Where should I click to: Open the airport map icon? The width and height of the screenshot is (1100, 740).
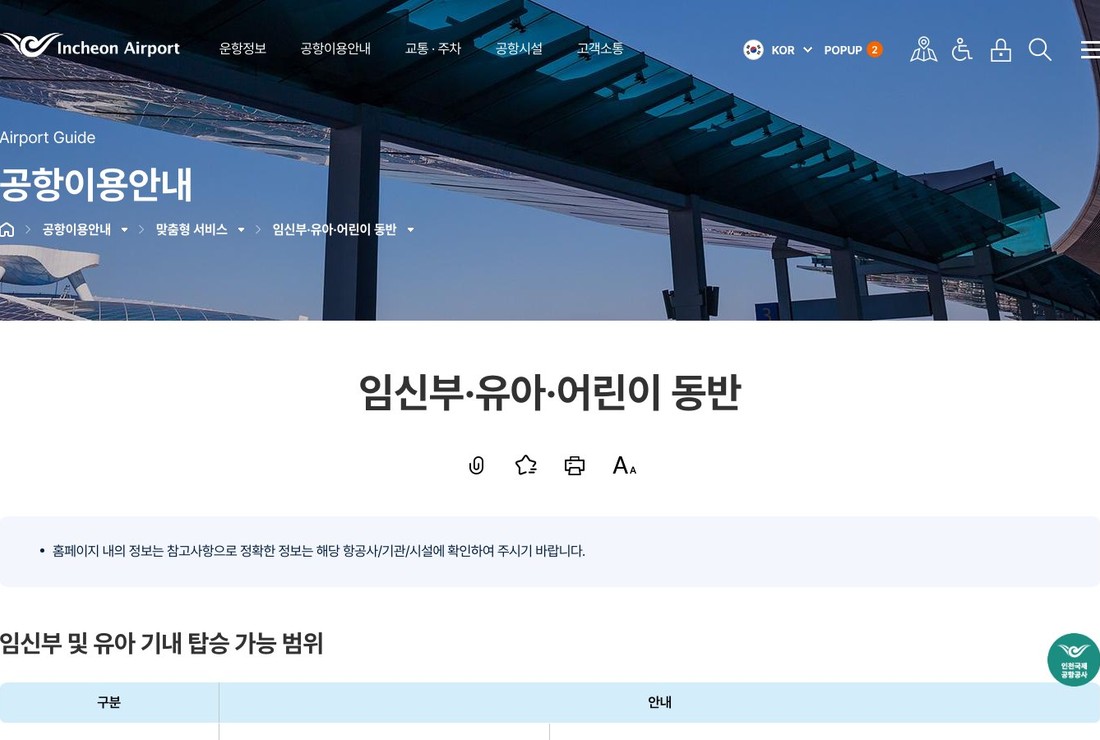[x=923, y=50]
